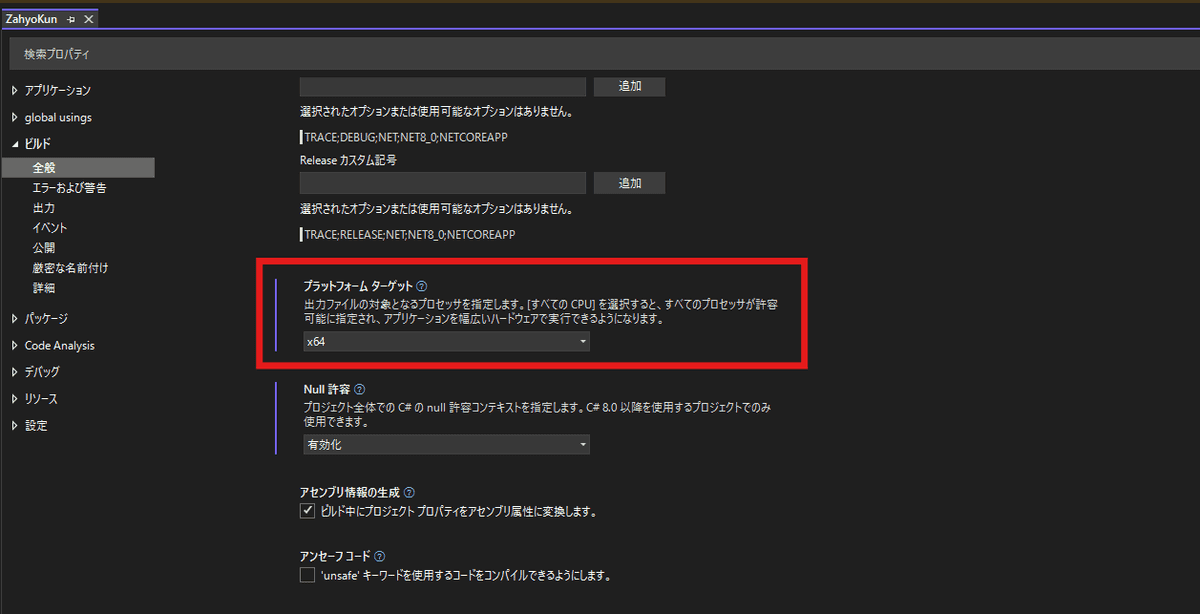1200x614 pixels.
Task: Click 追加 button for Debug symbols
Action: pos(629,86)
